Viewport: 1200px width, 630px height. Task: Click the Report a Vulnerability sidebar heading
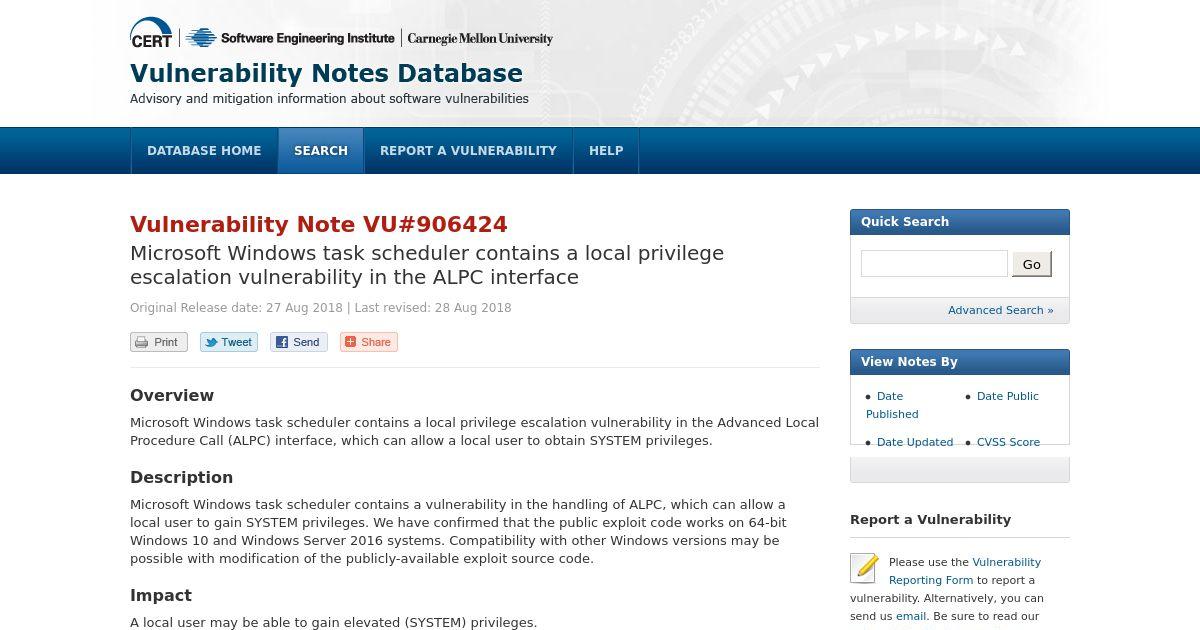930,519
